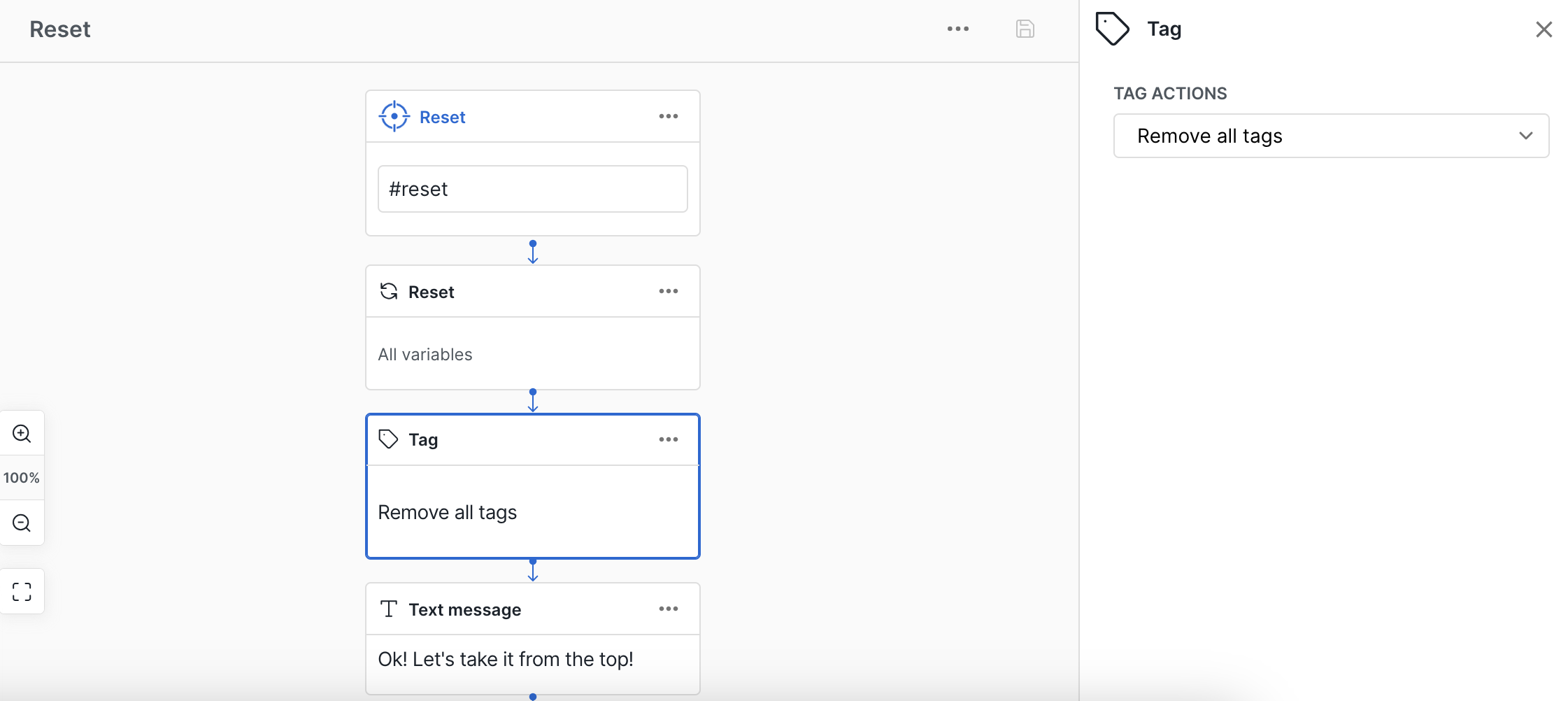Click the save flow disk icon
The height and width of the screenshot is (701, 1568).
click(x=1025, y=29)
